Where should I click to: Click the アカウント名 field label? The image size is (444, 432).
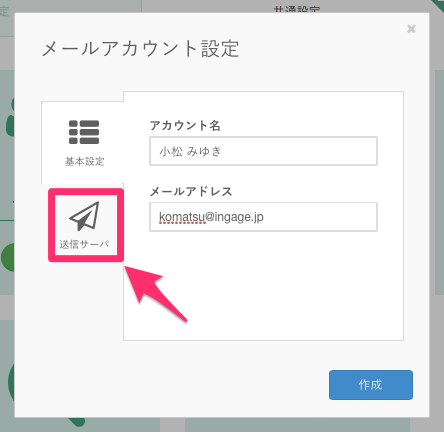[x=185, y=125]
